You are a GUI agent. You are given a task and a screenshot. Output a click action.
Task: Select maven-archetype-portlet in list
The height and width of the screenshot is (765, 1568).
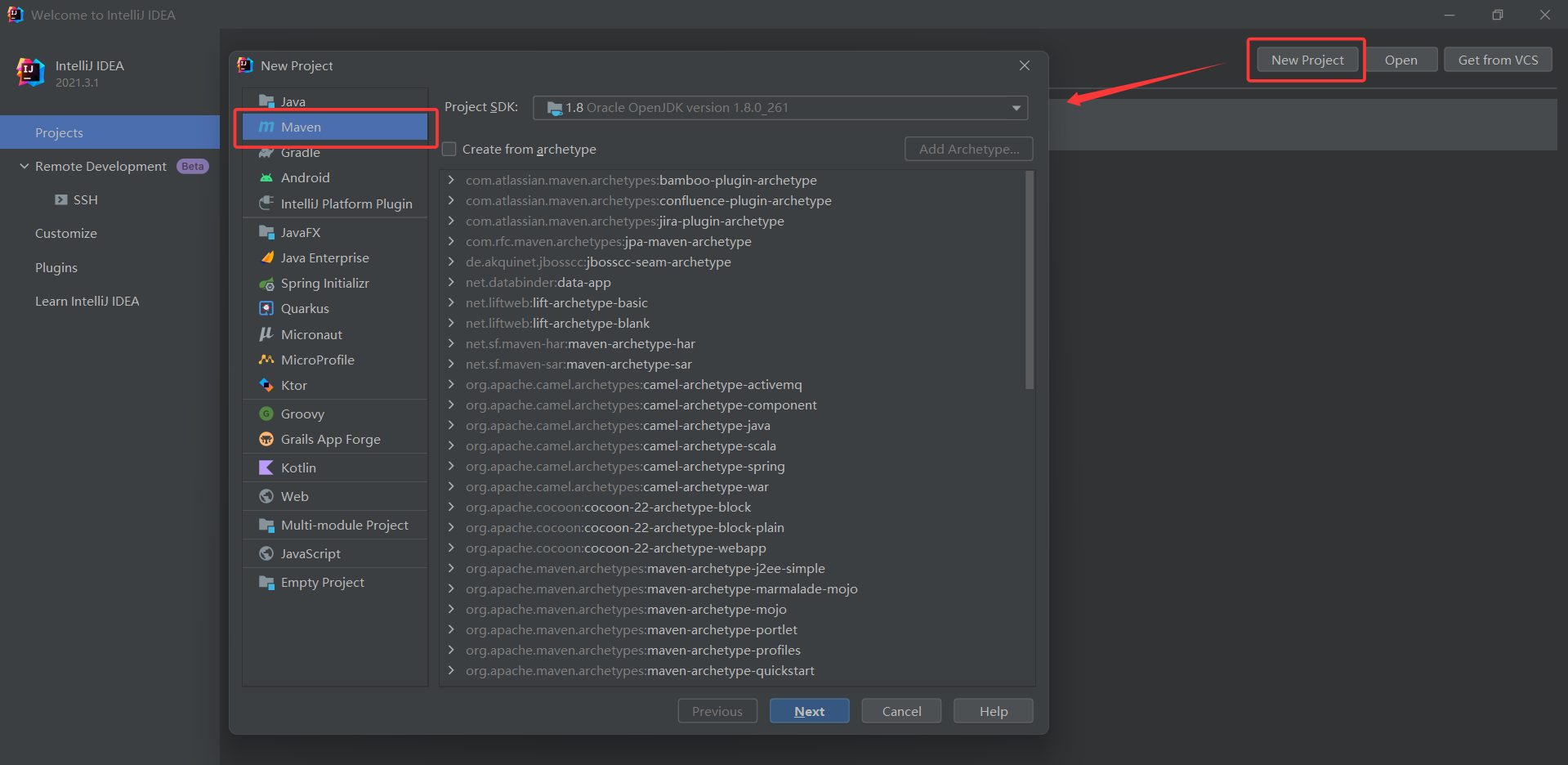click(x=632, y=629)
